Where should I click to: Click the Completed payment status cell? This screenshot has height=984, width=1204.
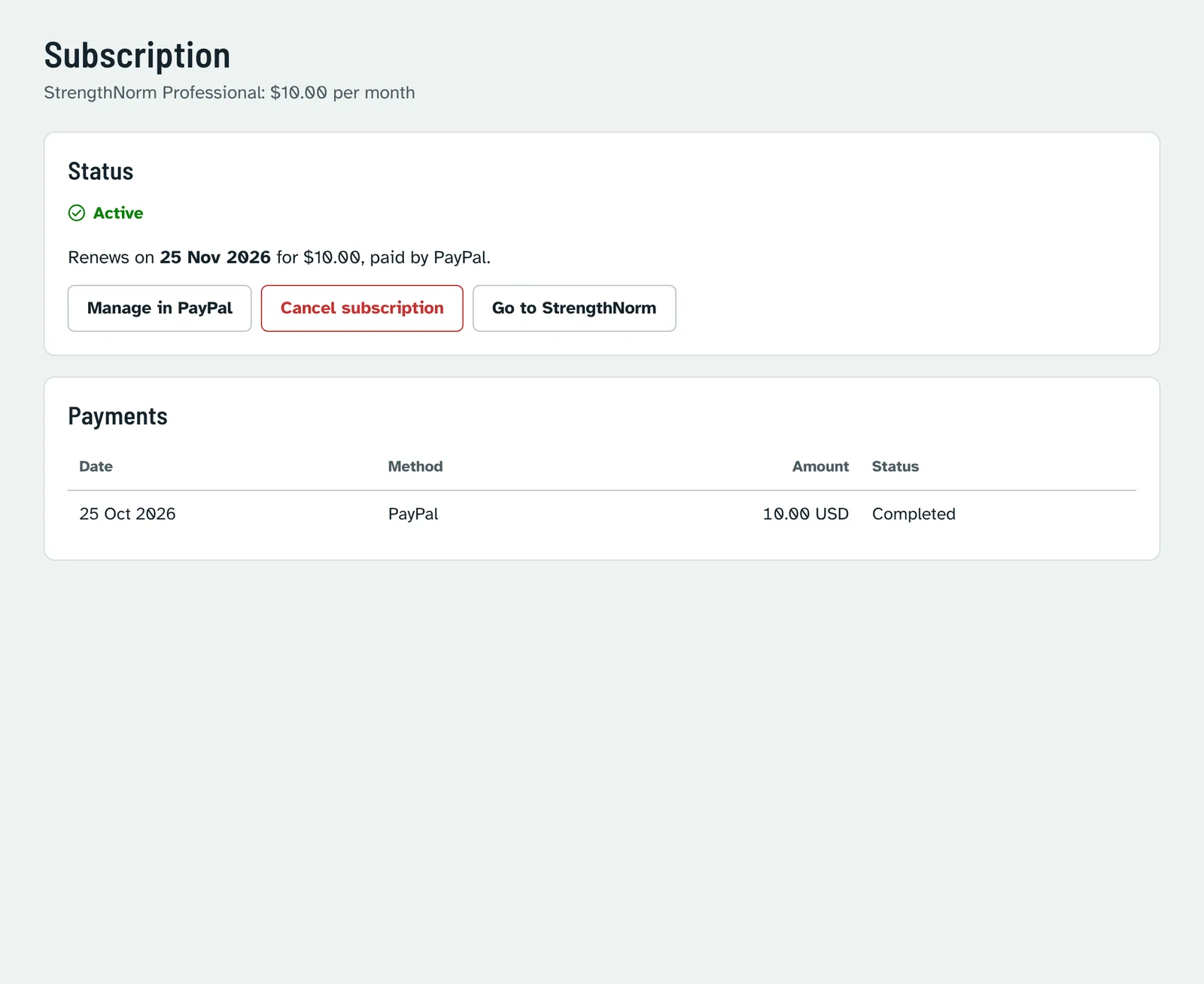click(x=914, y=514)
